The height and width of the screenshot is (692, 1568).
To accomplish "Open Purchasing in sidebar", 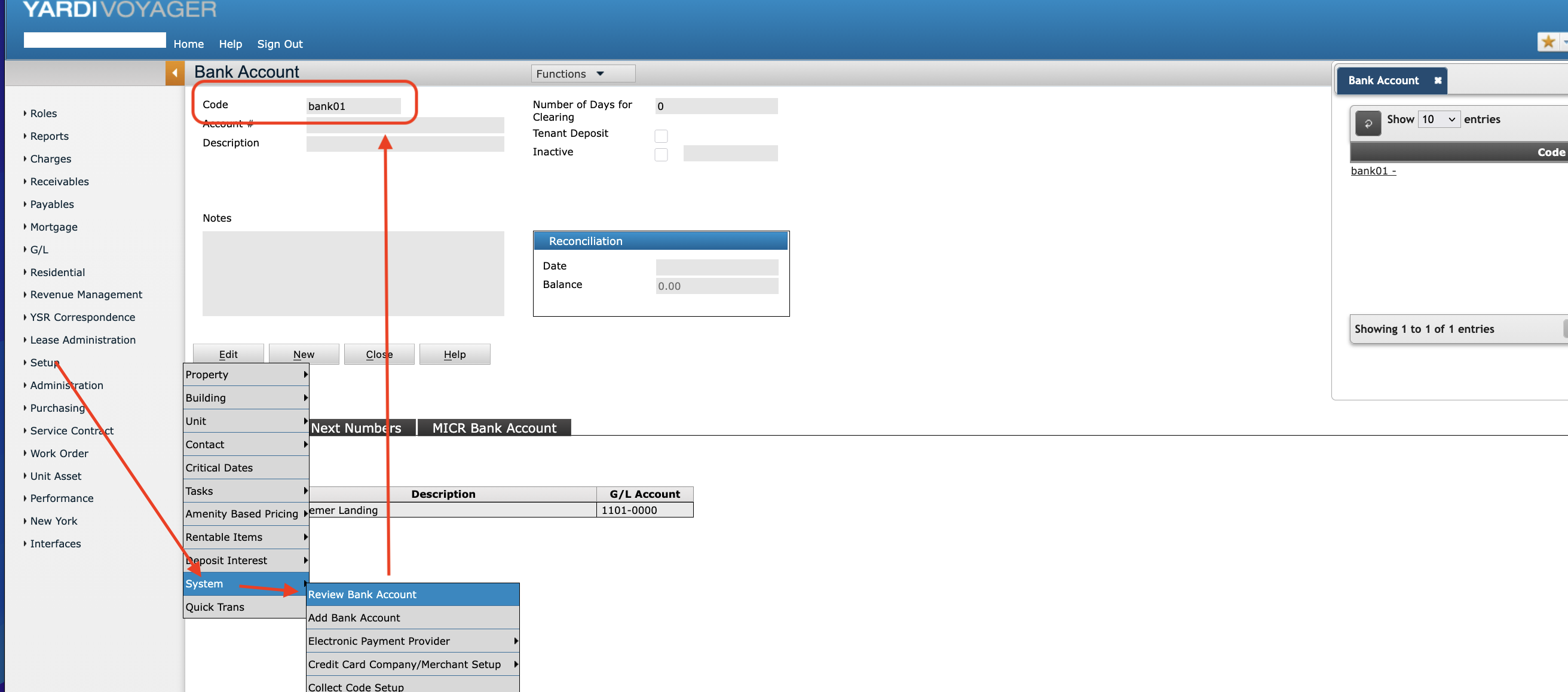I will (x=57, y=408).
